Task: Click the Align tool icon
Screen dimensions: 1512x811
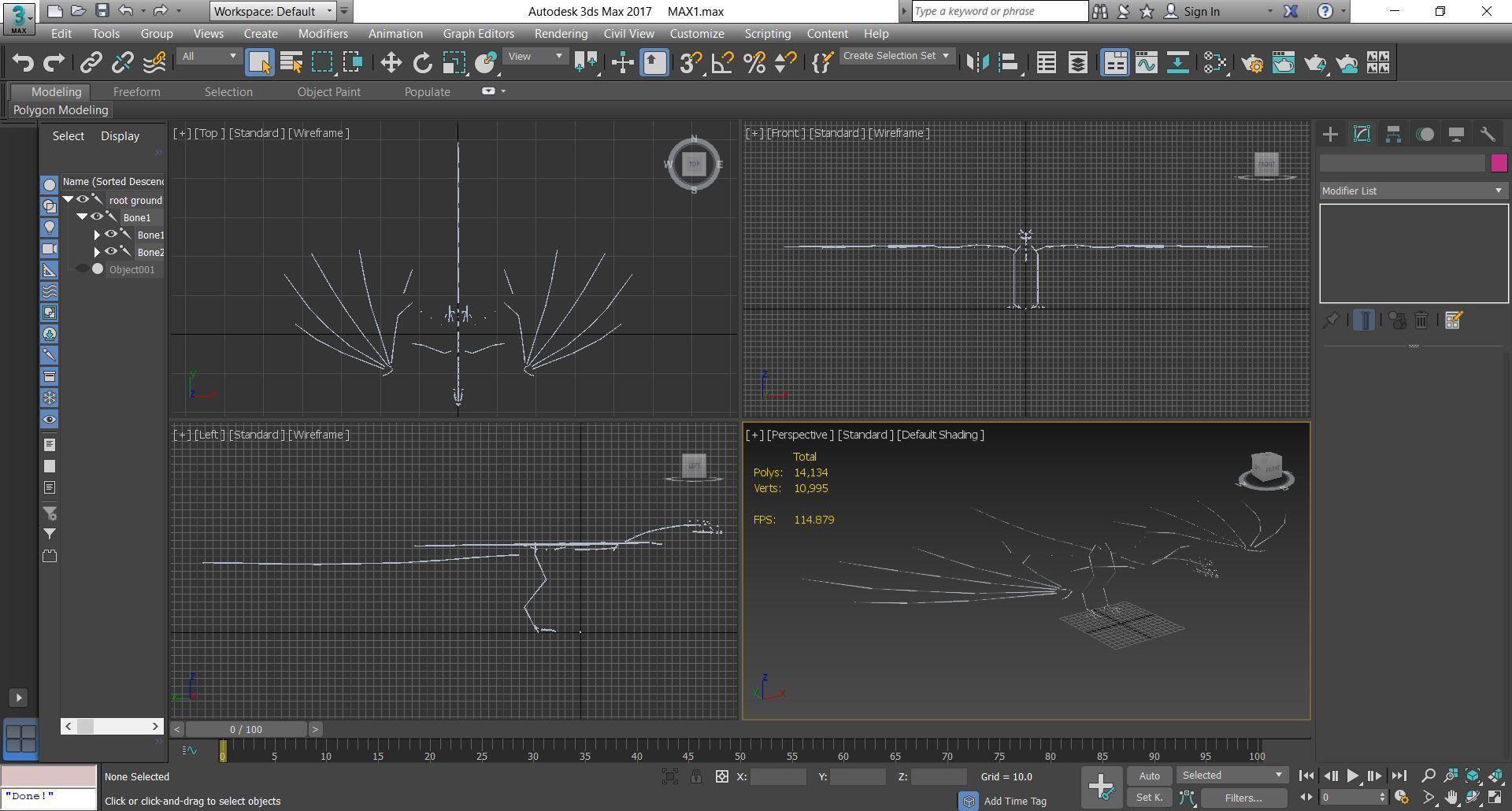Action: [x=1009, y=62]
